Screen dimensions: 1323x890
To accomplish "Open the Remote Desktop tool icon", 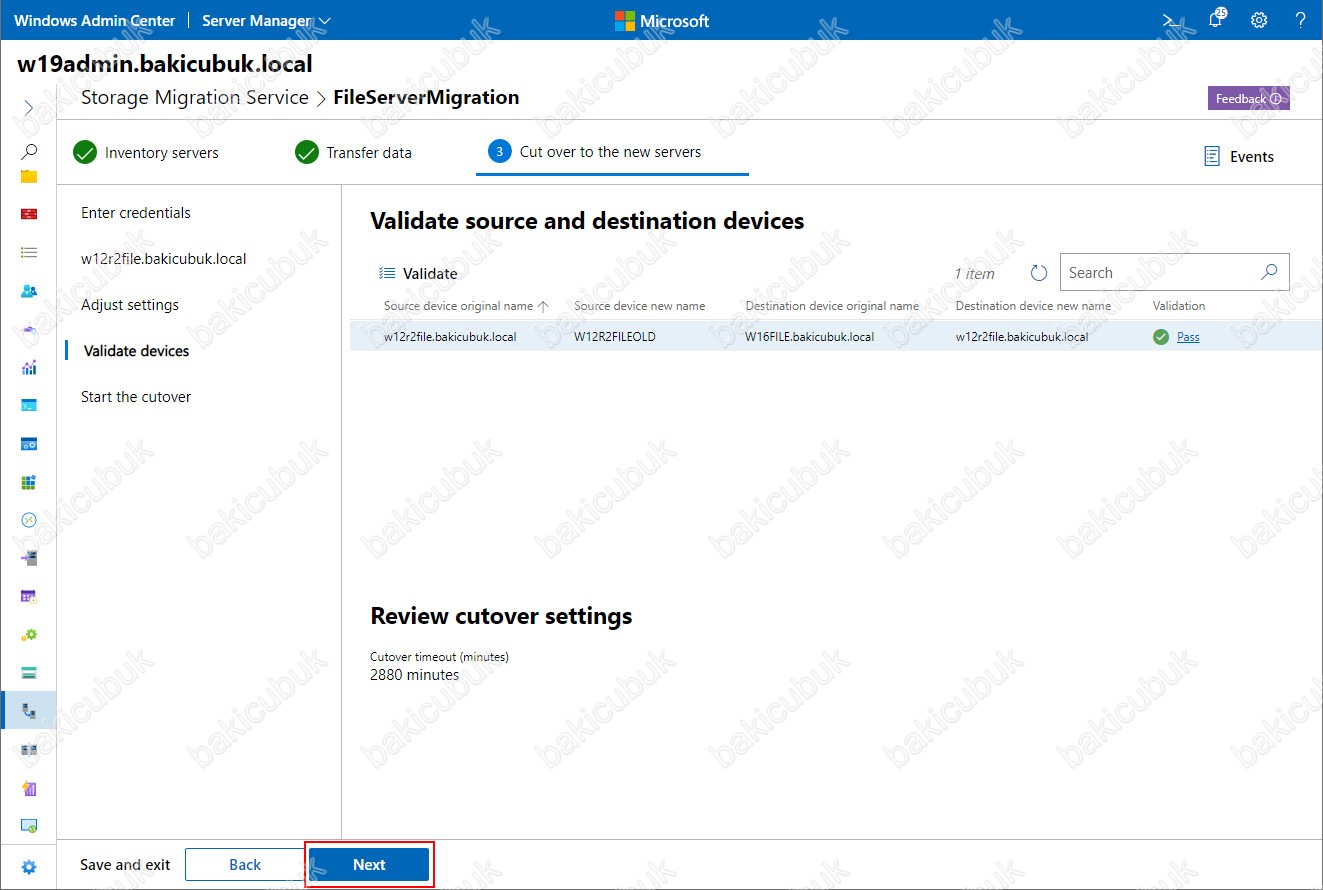I will [29, 520].
